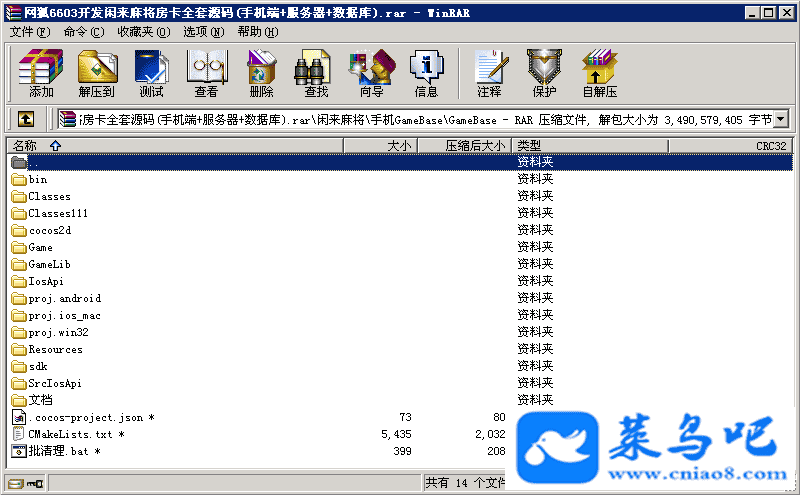This screenshot has height=495, width=800.
Task: Open the 注释 (Comment) tool
Action: (x=489, y=73)
